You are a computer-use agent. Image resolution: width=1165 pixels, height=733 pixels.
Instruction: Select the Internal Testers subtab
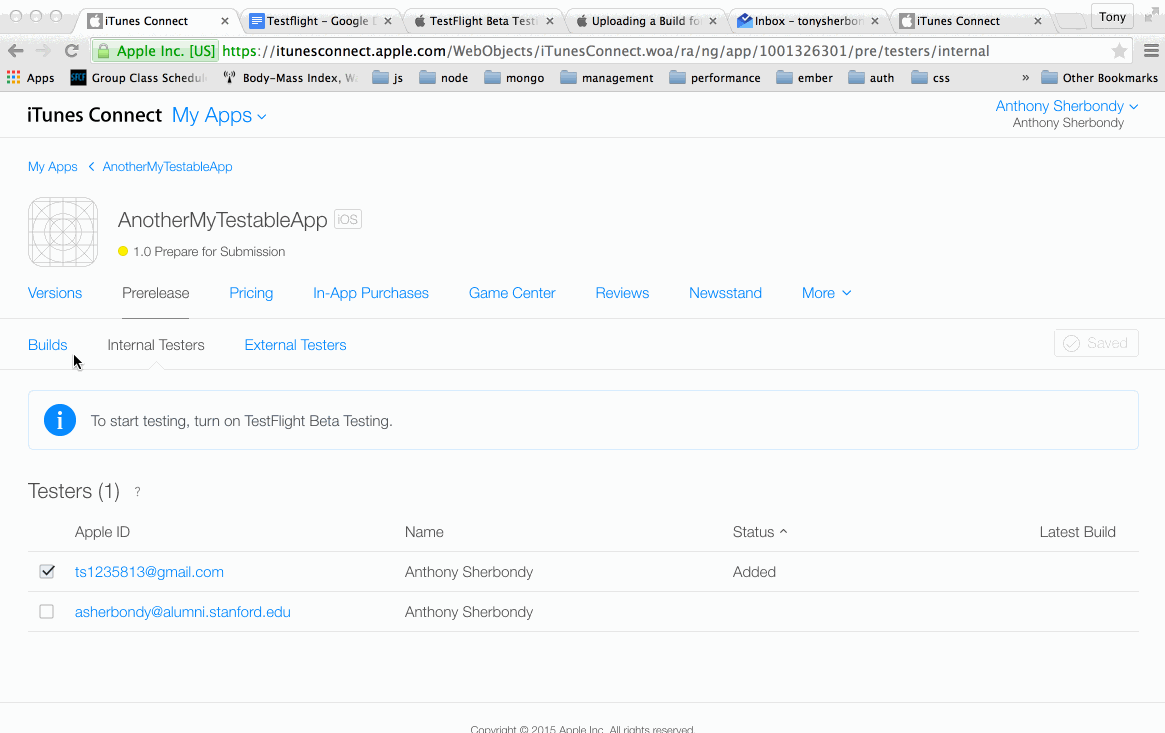click(156, 345)
